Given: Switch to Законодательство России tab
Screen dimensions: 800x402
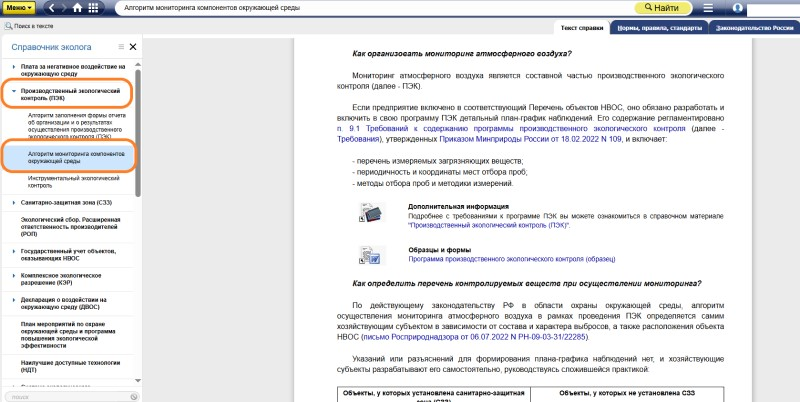Looking at the screenshot, I should pos(754,28).
